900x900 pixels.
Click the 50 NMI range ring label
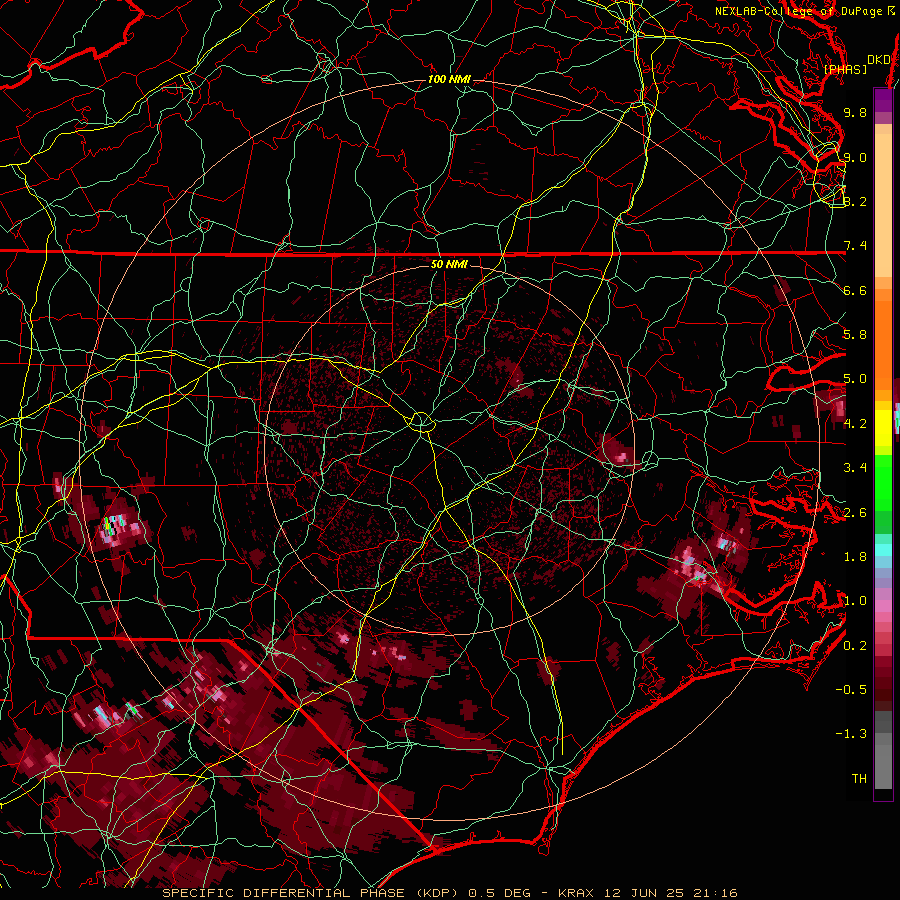click(x=449, y=264)
